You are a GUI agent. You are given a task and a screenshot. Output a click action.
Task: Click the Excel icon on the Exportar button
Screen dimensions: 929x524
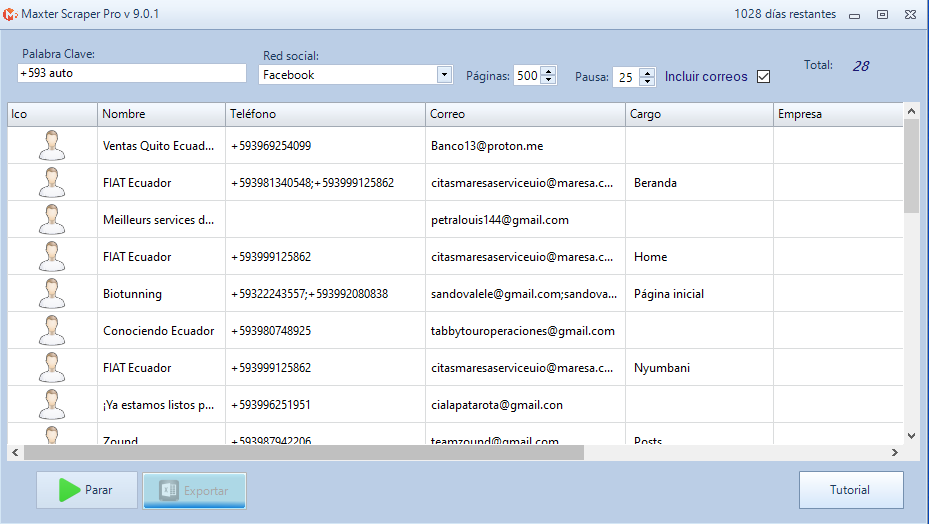(169, 491)
